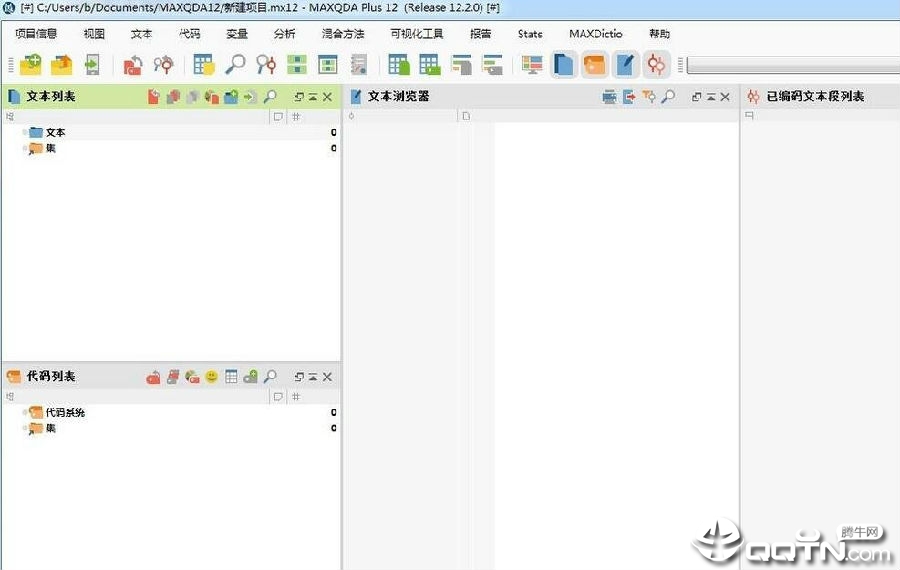Screen dimensions: 900x570
Task: Collapse the 文本列表 panel
Action: pyautogui.click(x=313, y=97)
